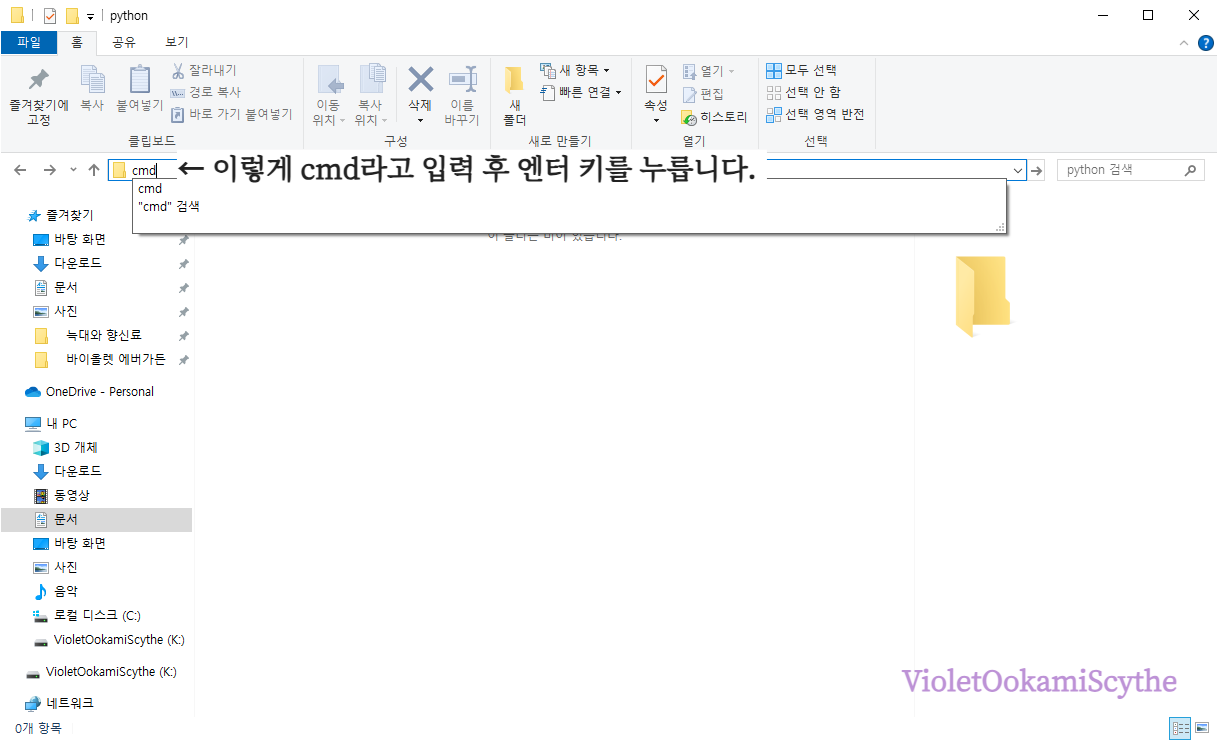Click the address bar containing cmd
1218x741 pixels.
point(567,170)
